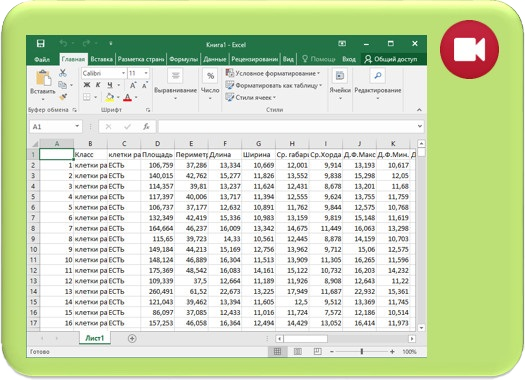Expand the Name Box A1 dropdown
This screenshot has height=380, width=525.
[77, 126]
